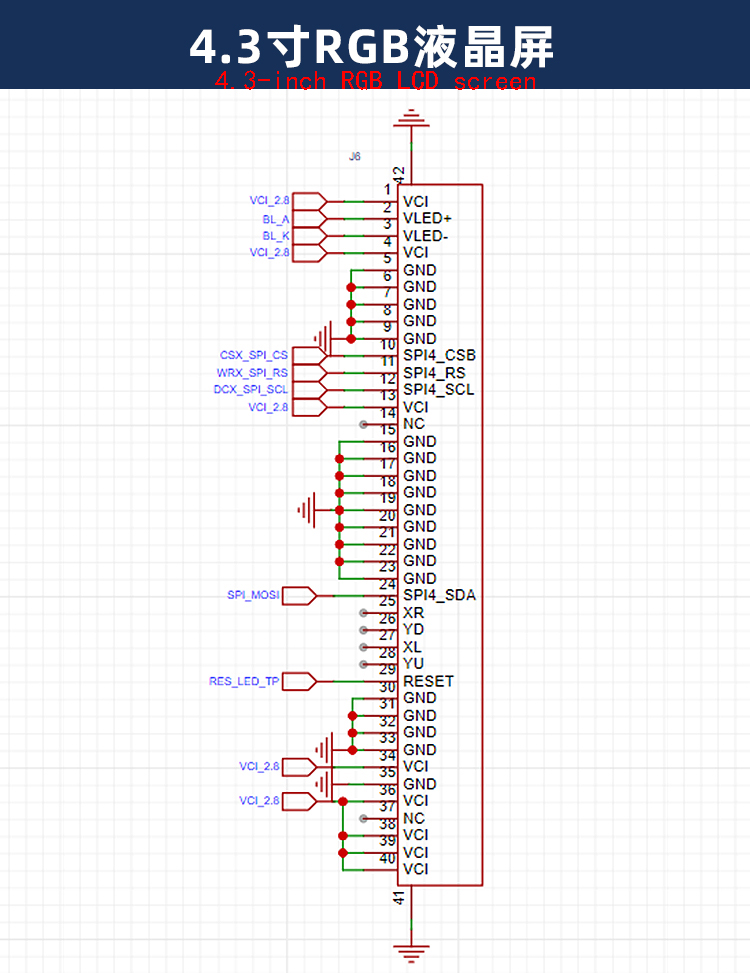Image resolution: width=750 pixels, height=973 pixels.
Task: Click the no-connect marker on XR pin
Action: (364, 613)
